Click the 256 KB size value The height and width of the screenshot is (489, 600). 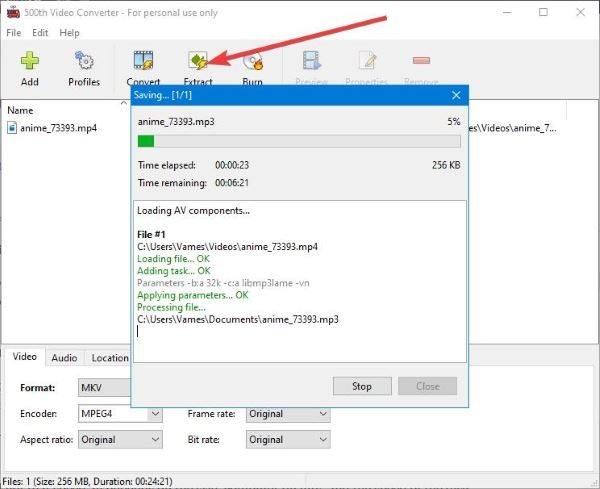[446, 165]
